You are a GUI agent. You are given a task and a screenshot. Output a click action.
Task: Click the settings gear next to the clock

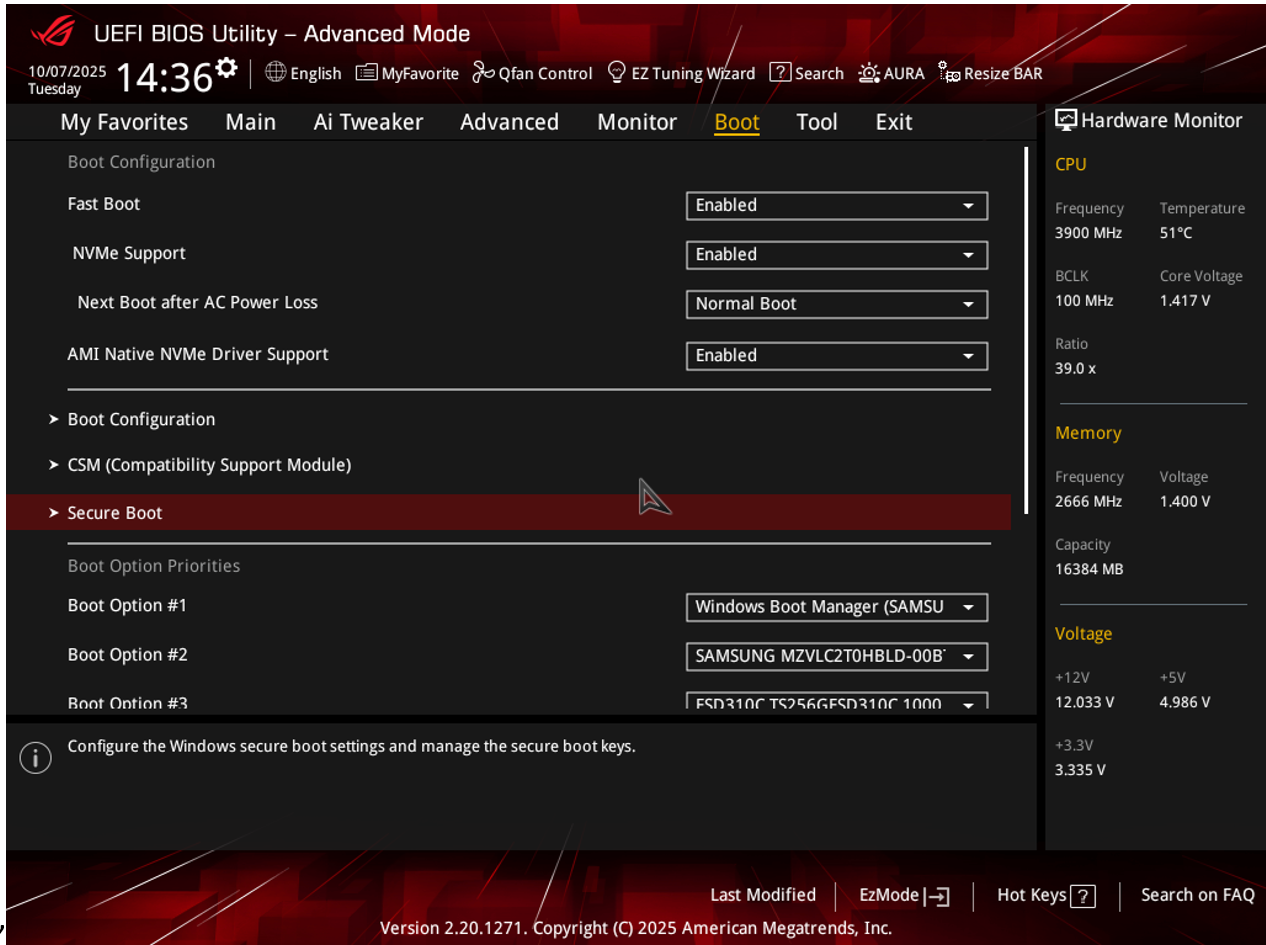click(227, 68)
